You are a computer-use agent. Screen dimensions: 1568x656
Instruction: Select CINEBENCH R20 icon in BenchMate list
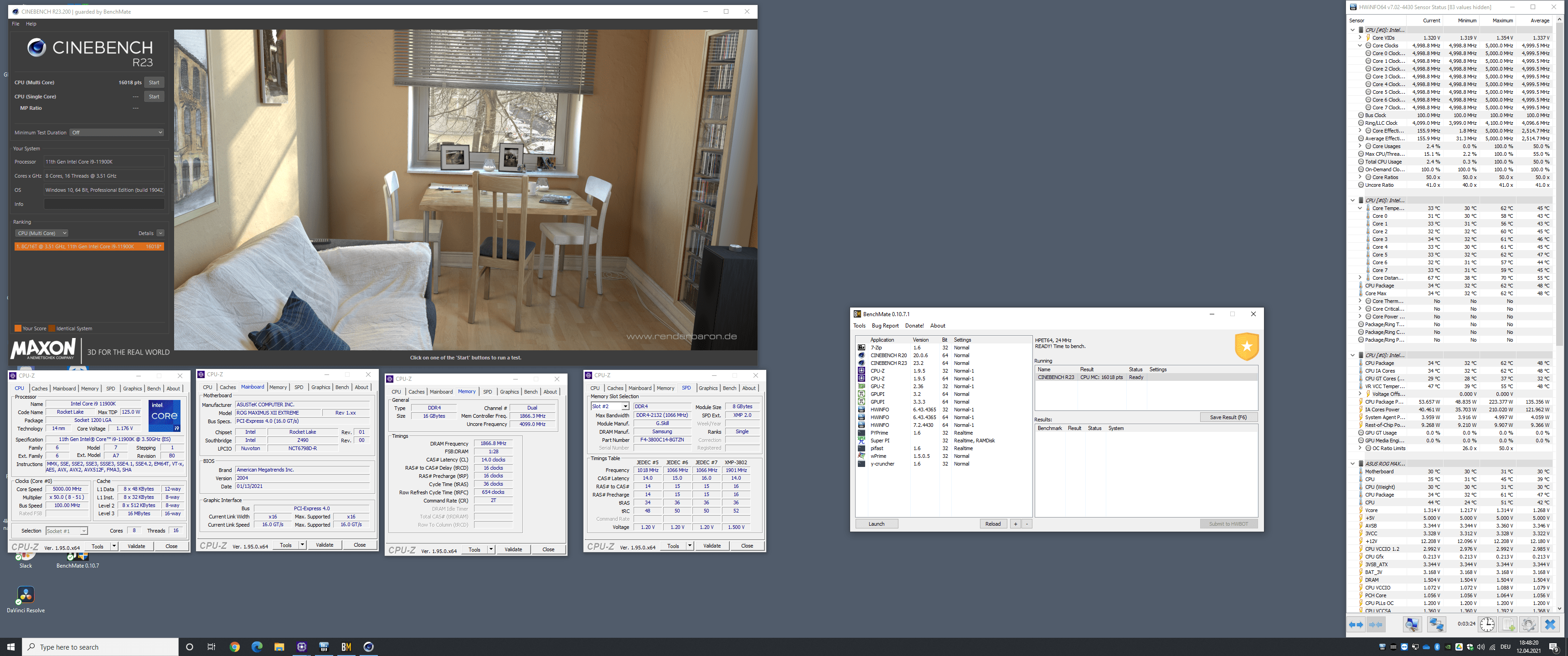pos(861,355)
